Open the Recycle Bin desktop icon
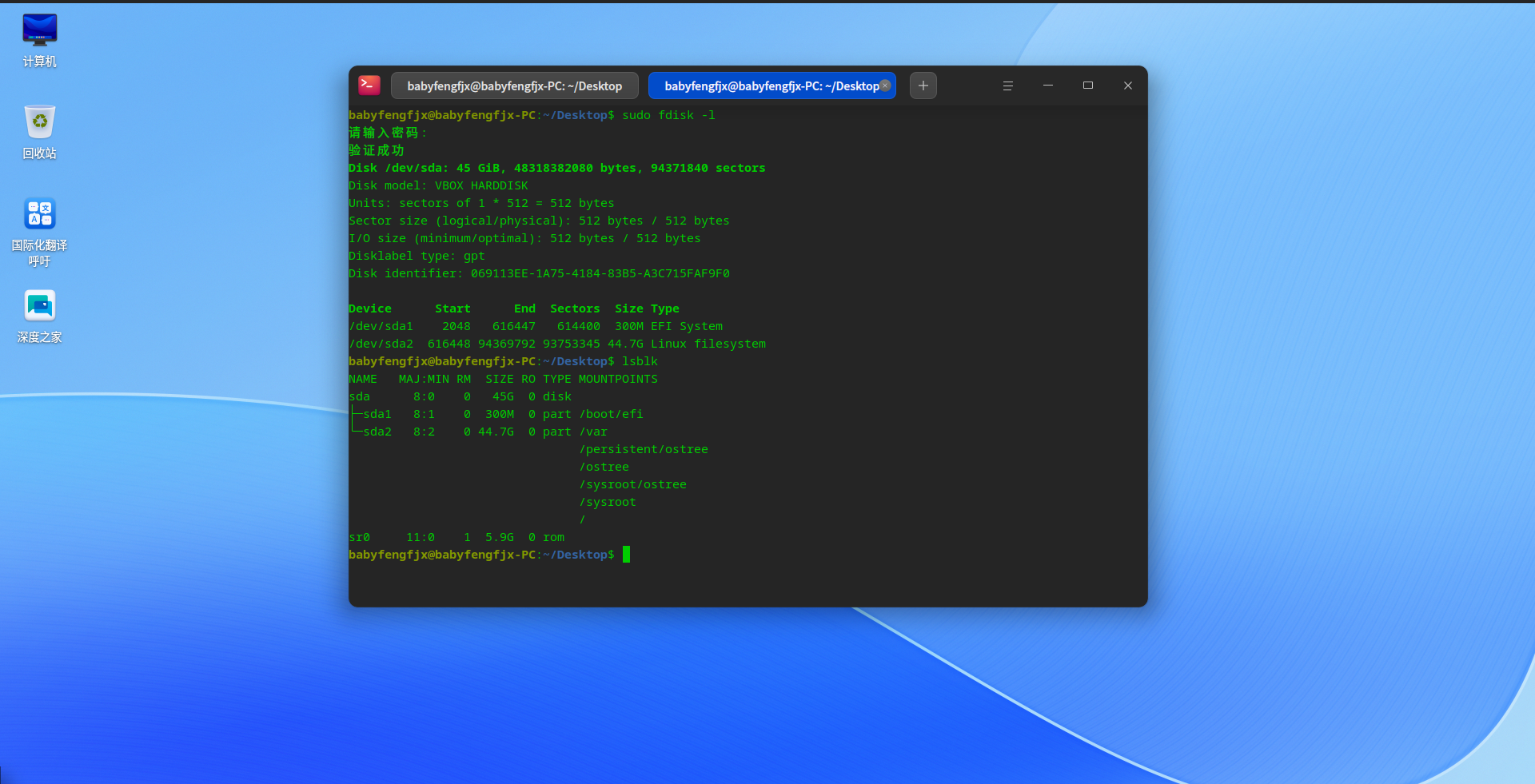Image resolution: width=1535 pixels, height=784 pixels. pos(39,132)
